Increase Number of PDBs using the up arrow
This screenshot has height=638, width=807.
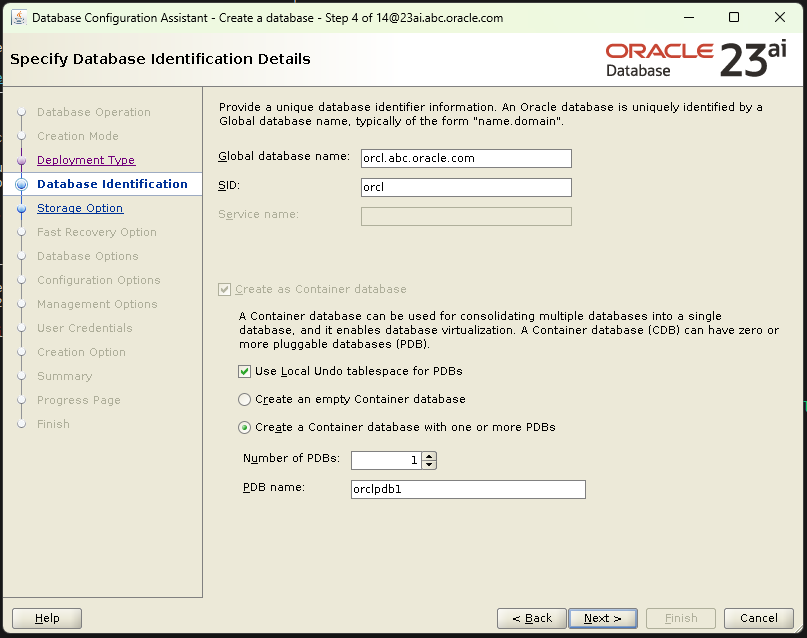[x=429, y=456]
